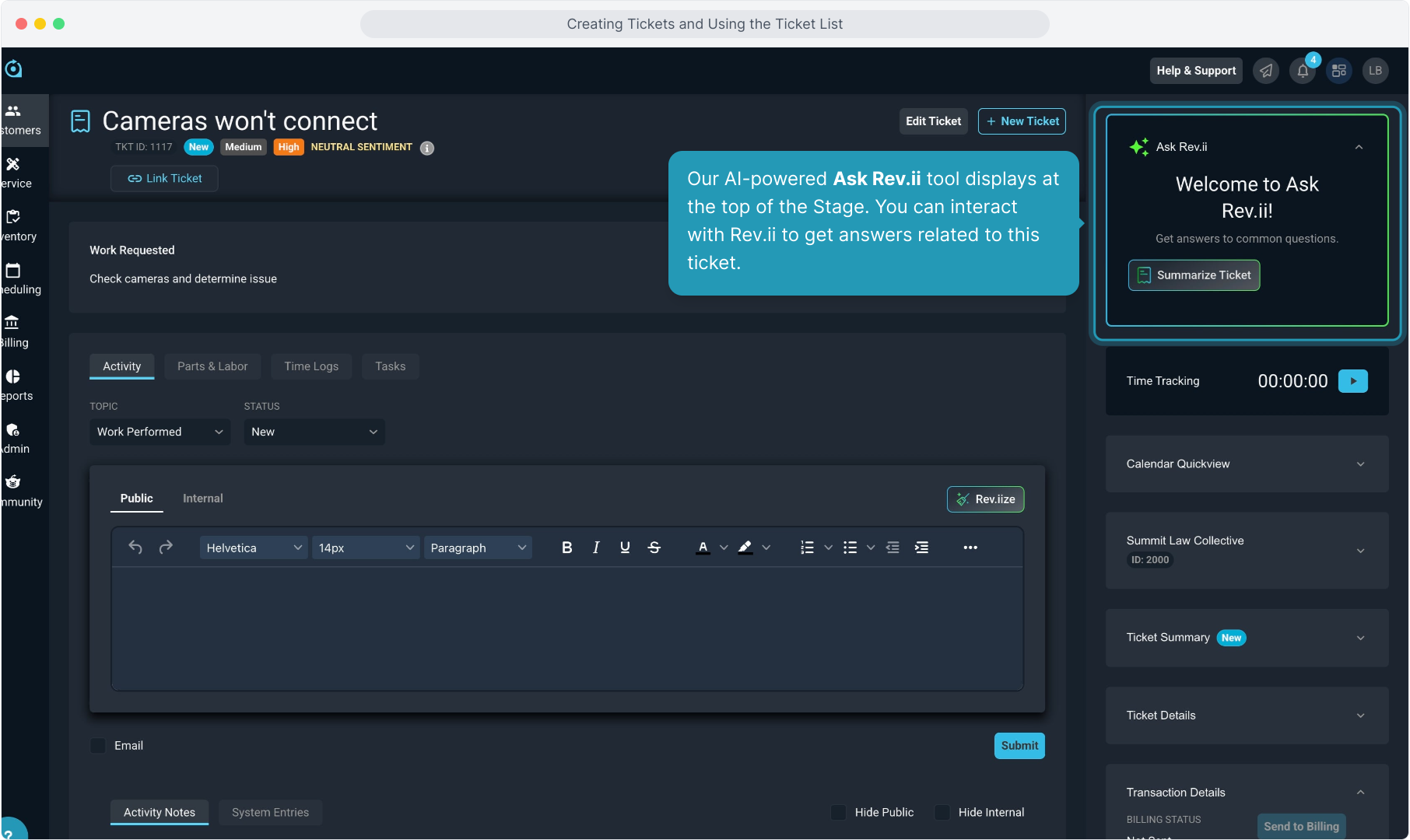Image resolution: width=1410 pixels, height=840 pixels.
Task: Click the bold formatting icon
Action: click(566, 548)
